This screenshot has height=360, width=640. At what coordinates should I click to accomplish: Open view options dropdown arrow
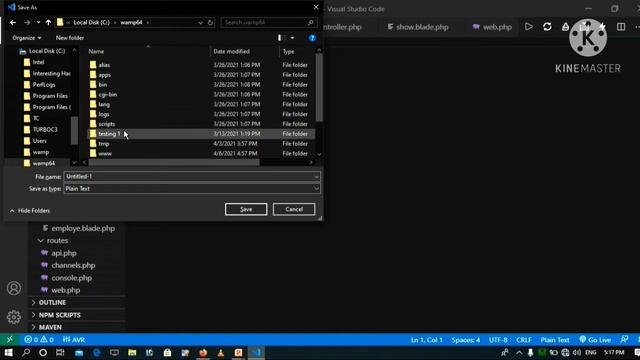click(292, 38)
